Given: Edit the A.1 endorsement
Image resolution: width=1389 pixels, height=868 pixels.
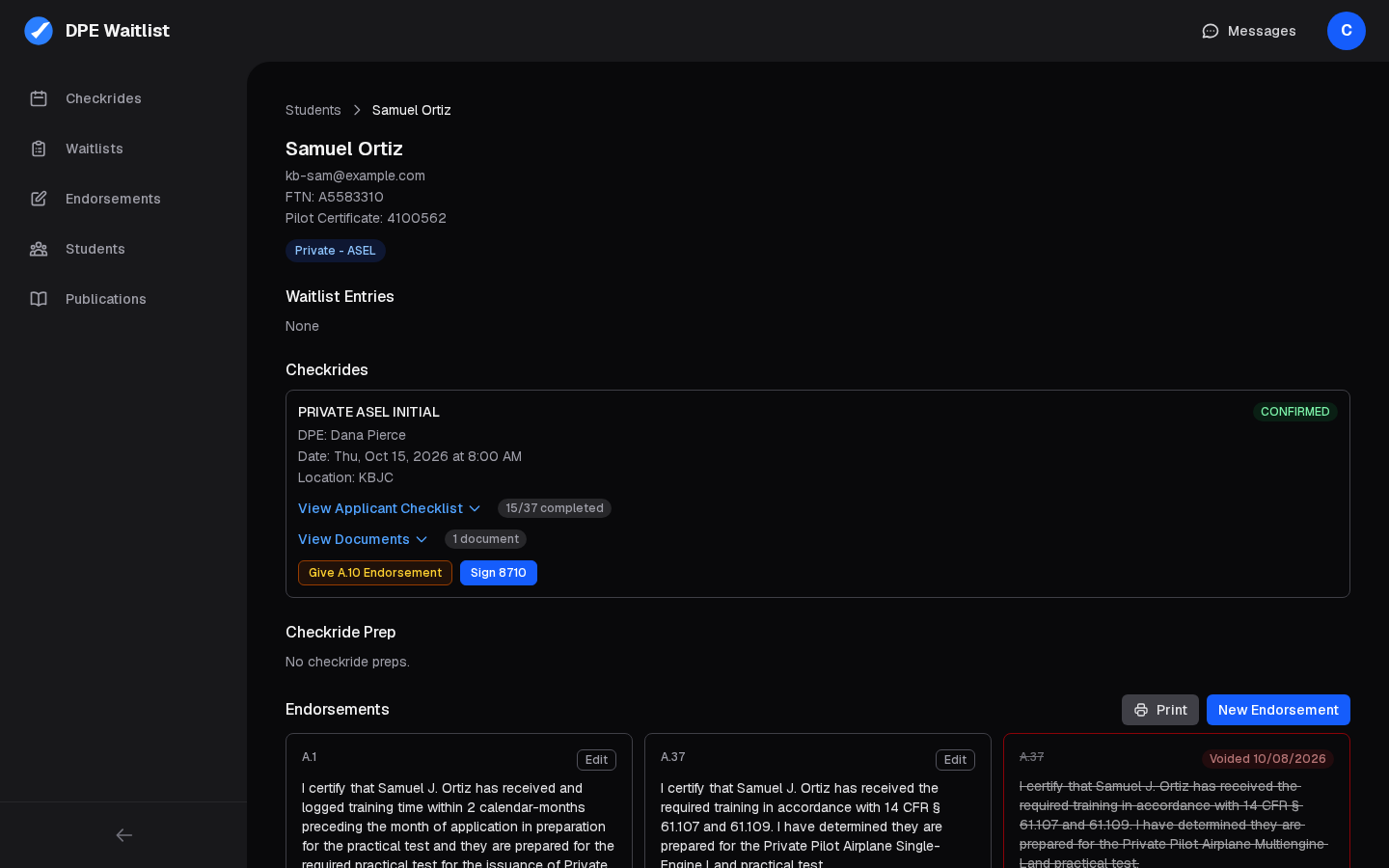Looking at the screenshot, I should [596, 760].
